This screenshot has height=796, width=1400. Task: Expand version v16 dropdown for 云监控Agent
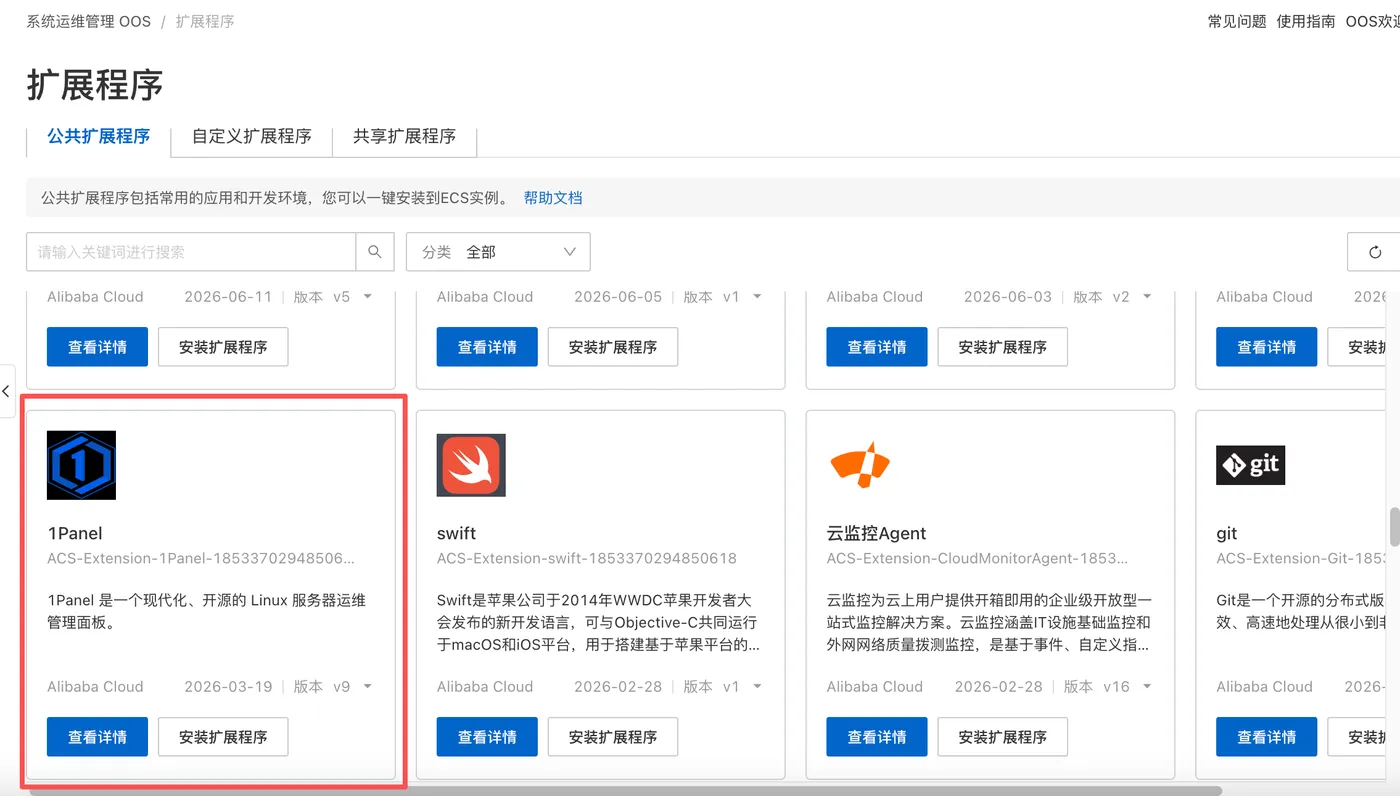click(1147, 687)
